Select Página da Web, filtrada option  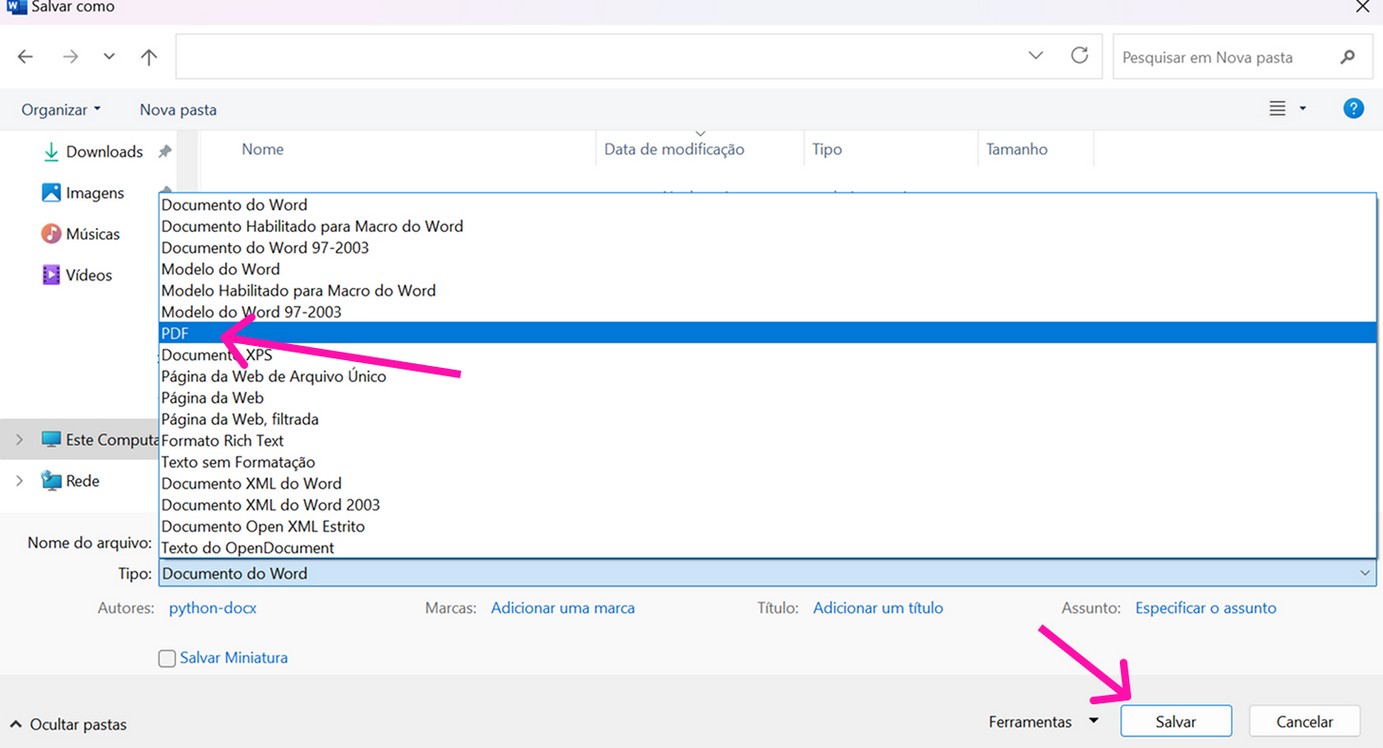coord(767,419)
